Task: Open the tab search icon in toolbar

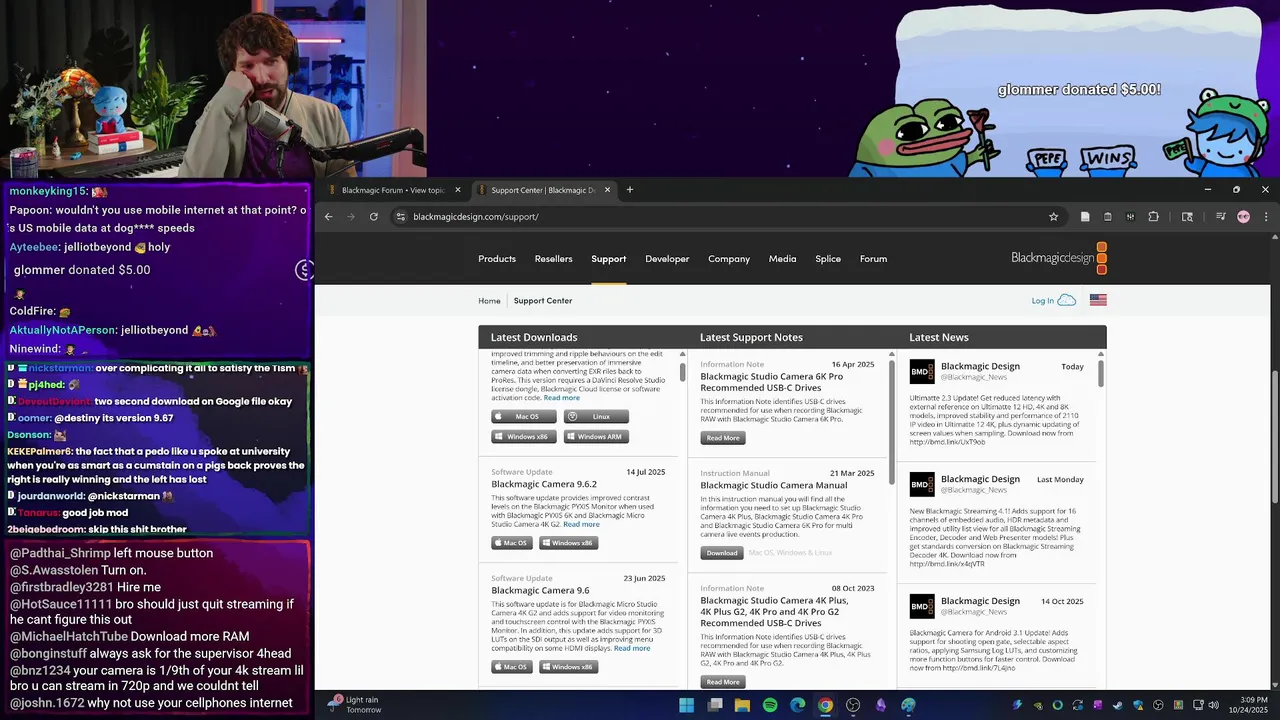Action: tap(1187, 217)
